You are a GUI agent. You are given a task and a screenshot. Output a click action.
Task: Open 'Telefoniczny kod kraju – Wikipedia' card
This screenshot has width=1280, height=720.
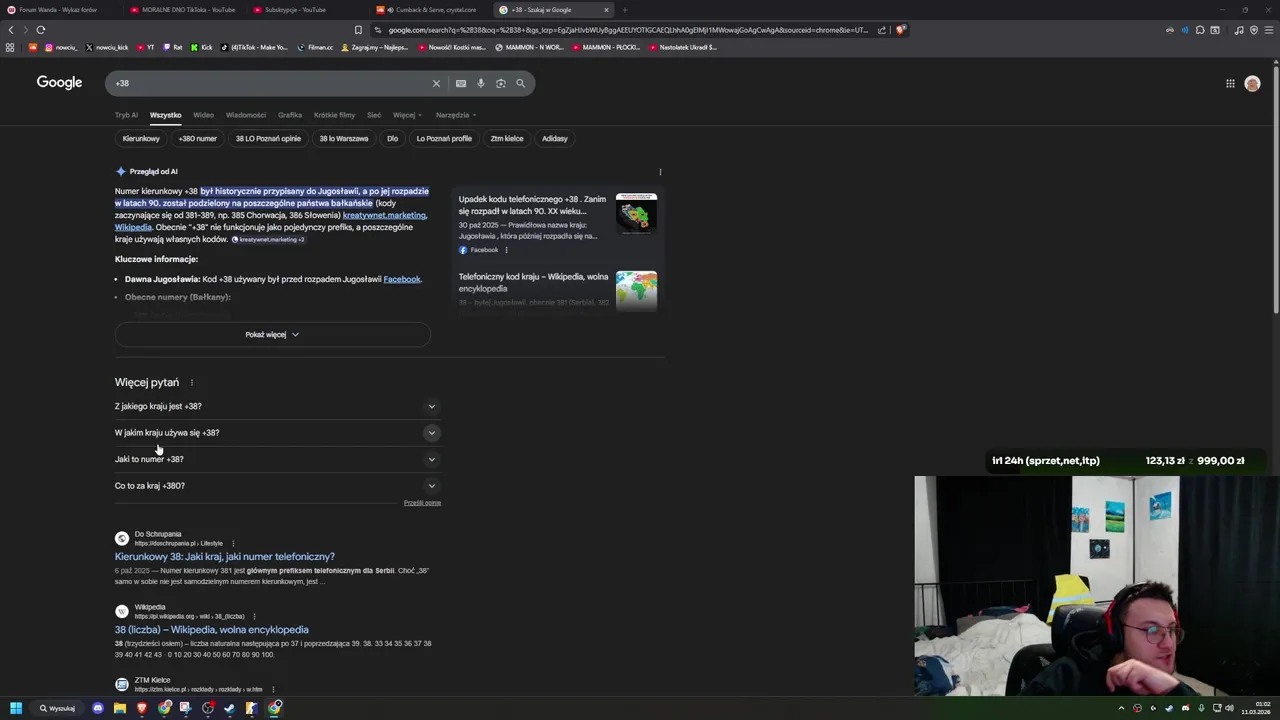pos(557,290)
